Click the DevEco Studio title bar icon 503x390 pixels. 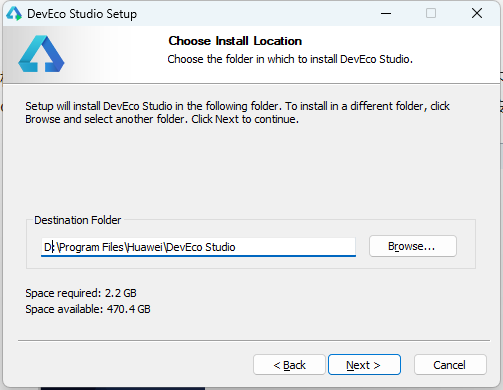coord(14,14)
